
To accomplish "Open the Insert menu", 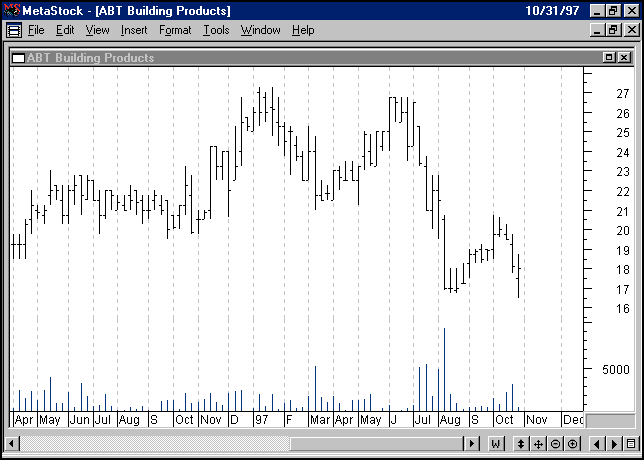I will pyautogui.click(x=134, y=30).
